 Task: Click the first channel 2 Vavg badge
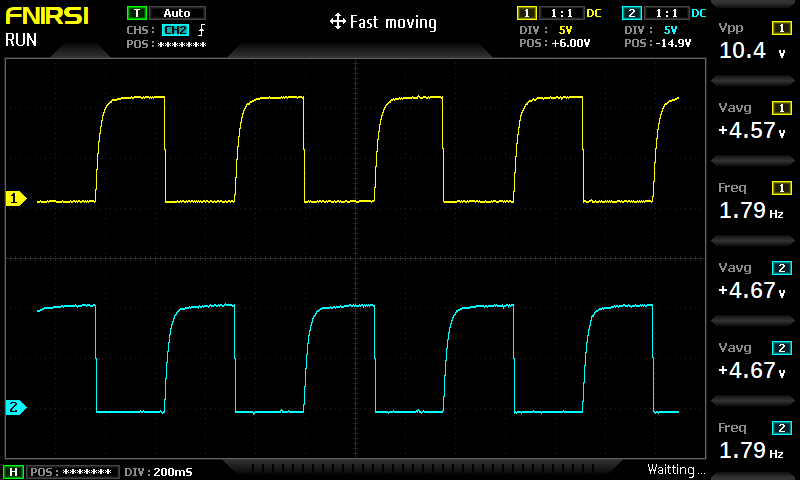tap(782, 268)
